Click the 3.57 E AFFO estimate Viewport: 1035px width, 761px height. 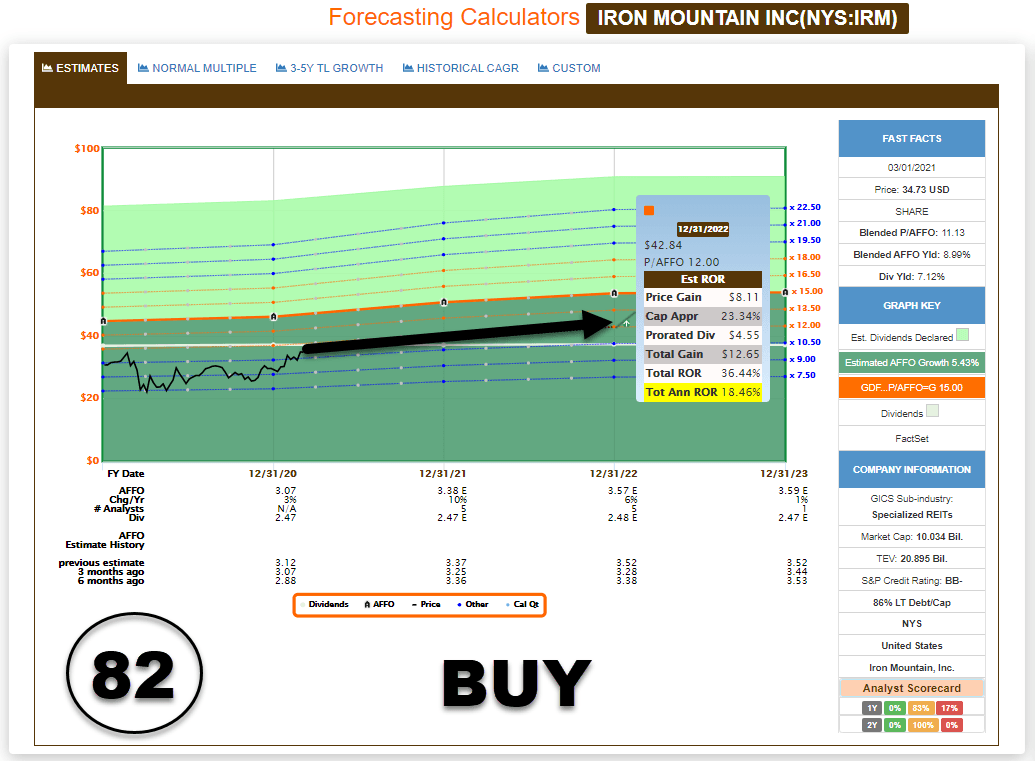click(x=622, y=490)
